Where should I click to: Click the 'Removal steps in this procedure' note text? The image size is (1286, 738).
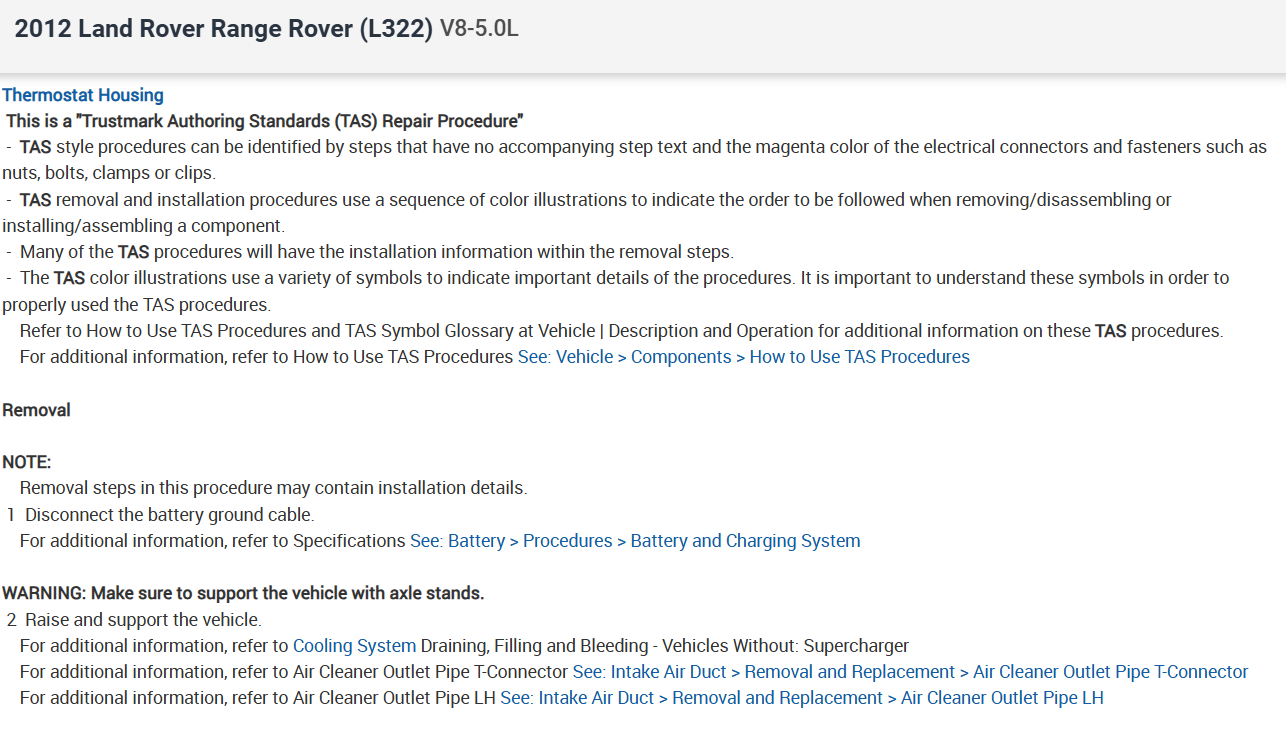pos(273,489)
